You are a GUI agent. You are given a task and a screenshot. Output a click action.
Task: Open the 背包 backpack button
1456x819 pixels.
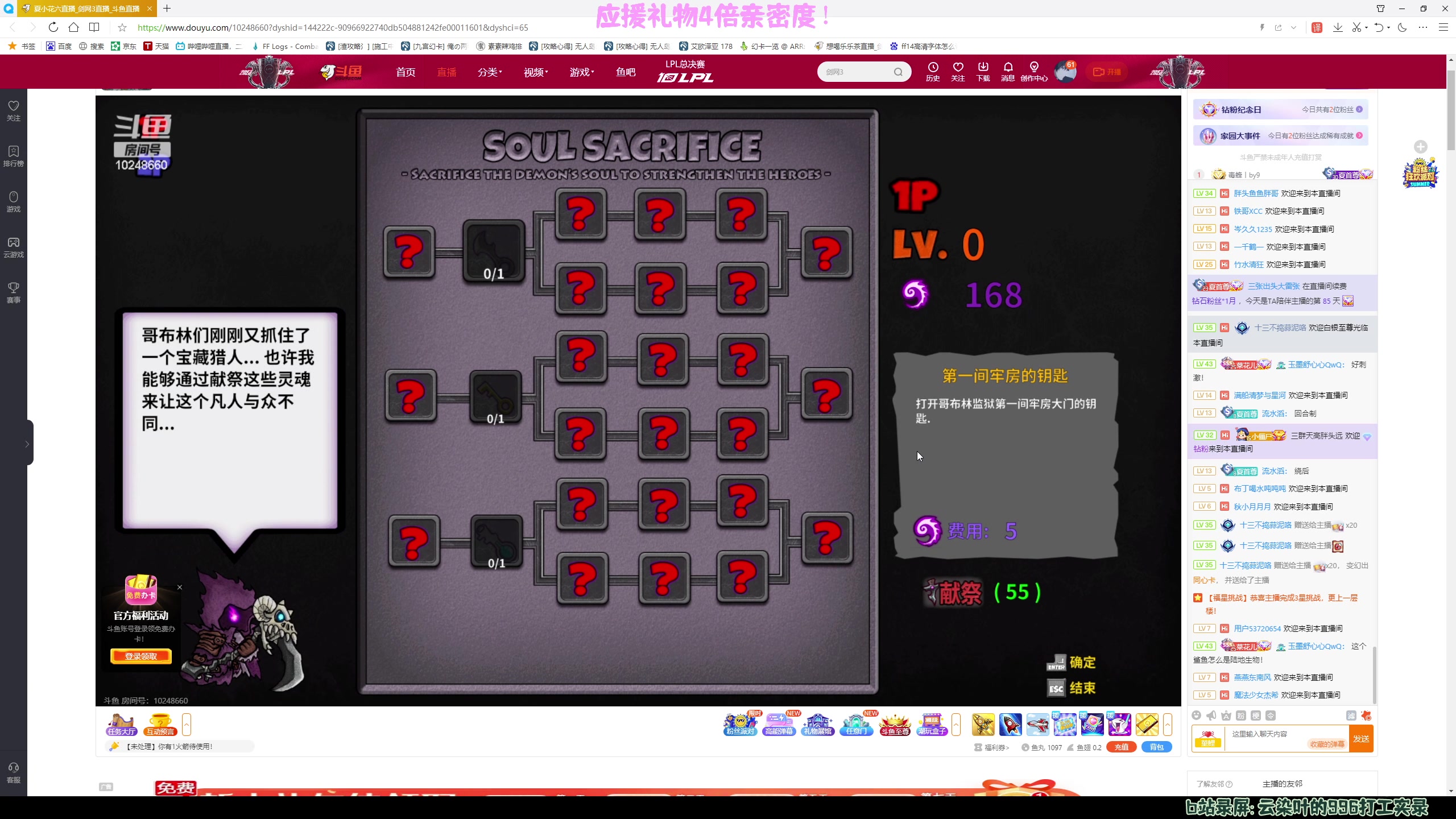click(x=1157, y=747)
